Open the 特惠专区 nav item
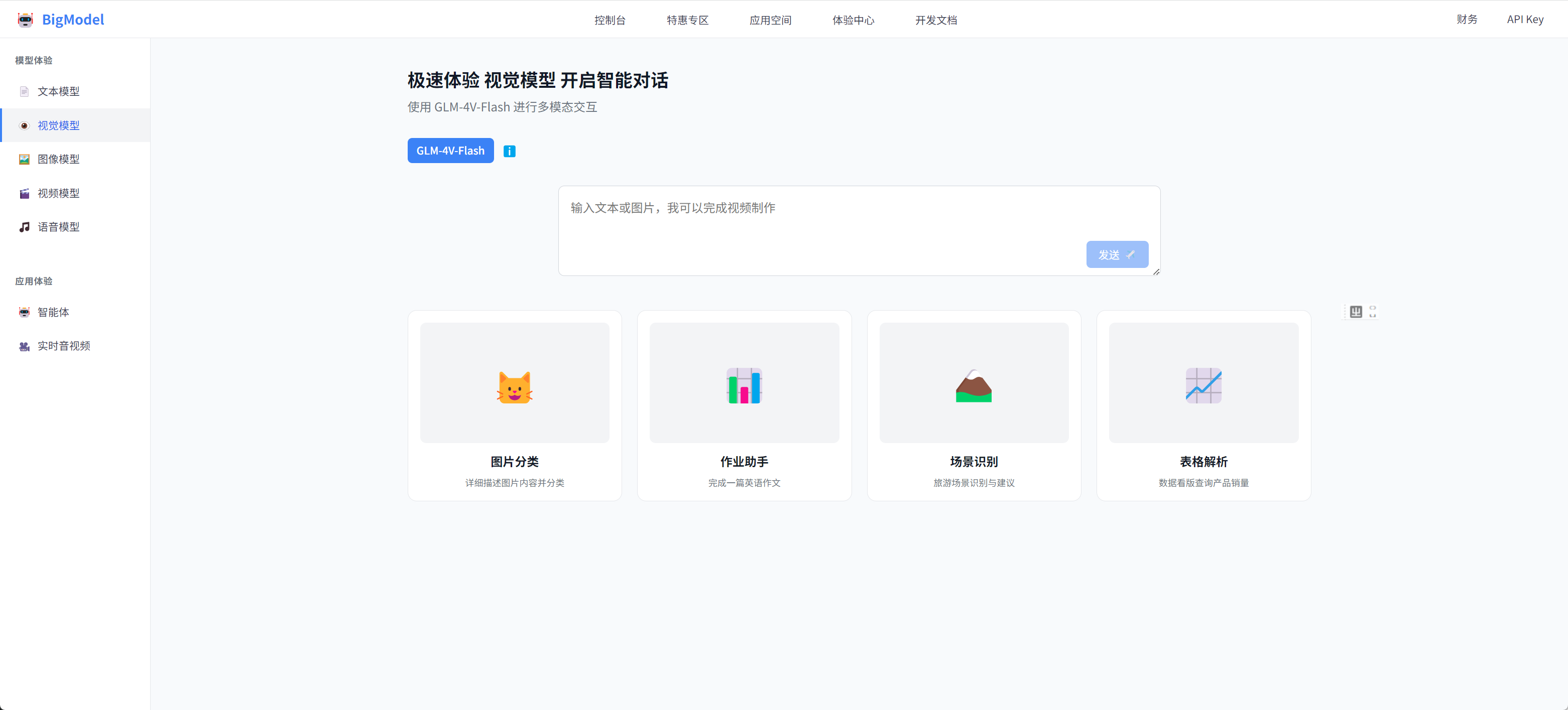 click(688, 20)
